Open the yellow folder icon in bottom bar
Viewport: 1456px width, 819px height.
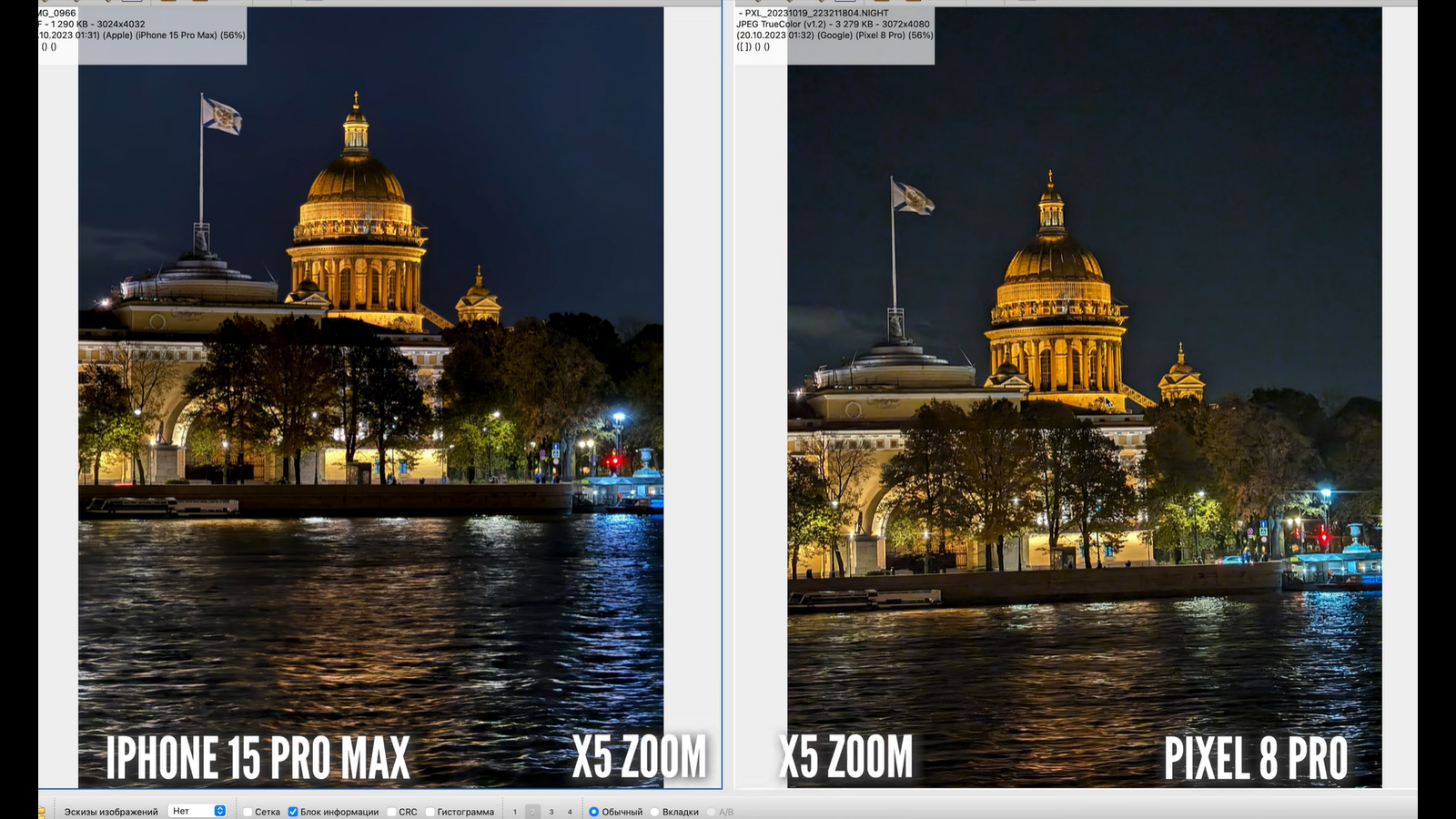pyautogui.click(x=42, y=812)
